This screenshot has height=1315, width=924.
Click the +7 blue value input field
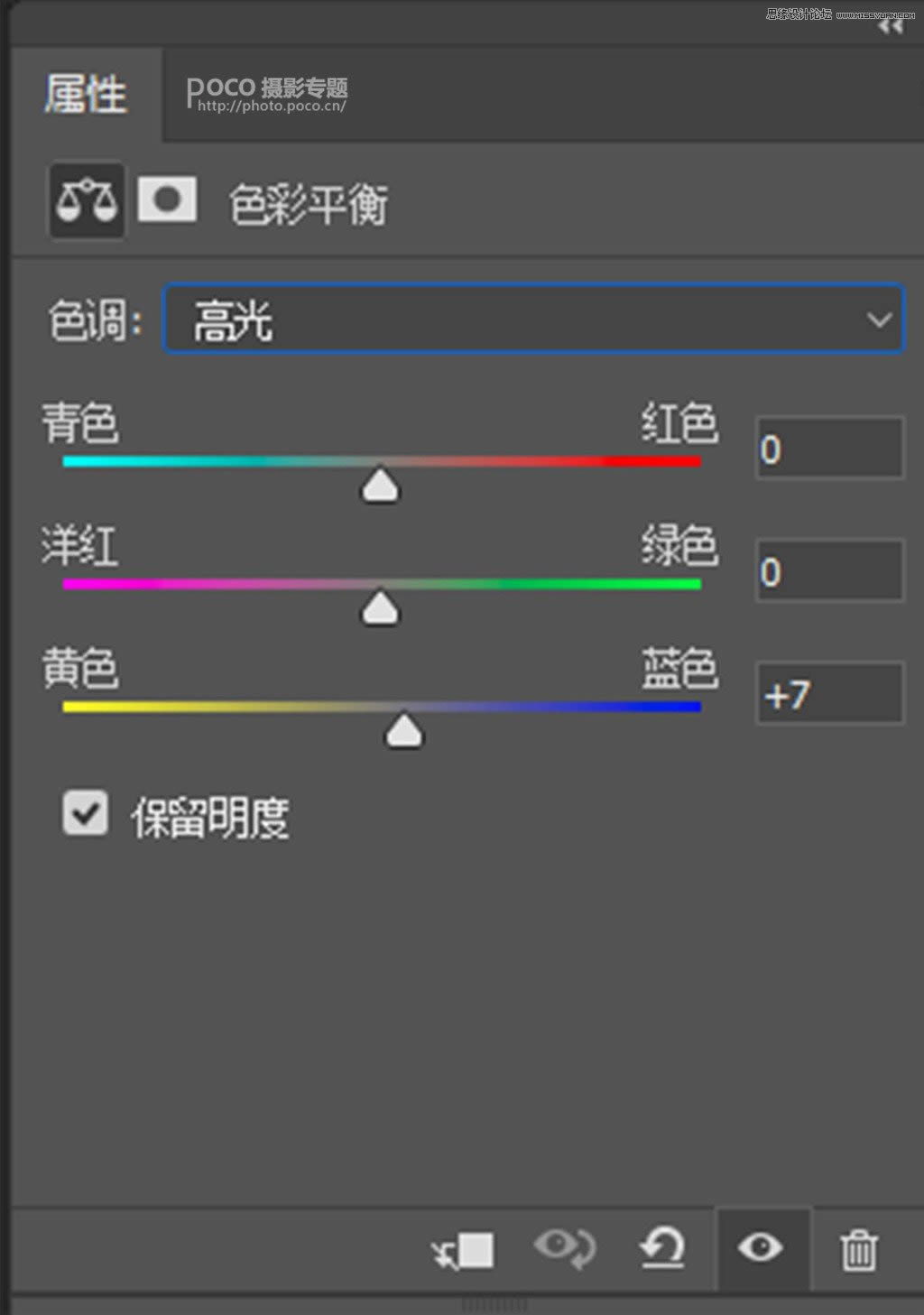point(827,693)
